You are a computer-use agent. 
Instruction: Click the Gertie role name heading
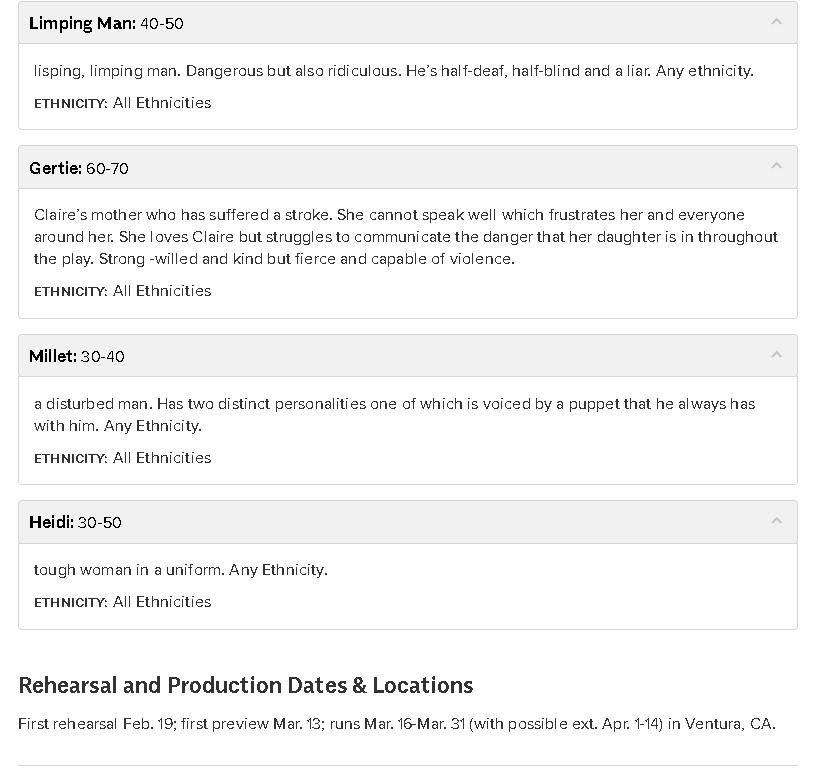click(x=55, y=168)
